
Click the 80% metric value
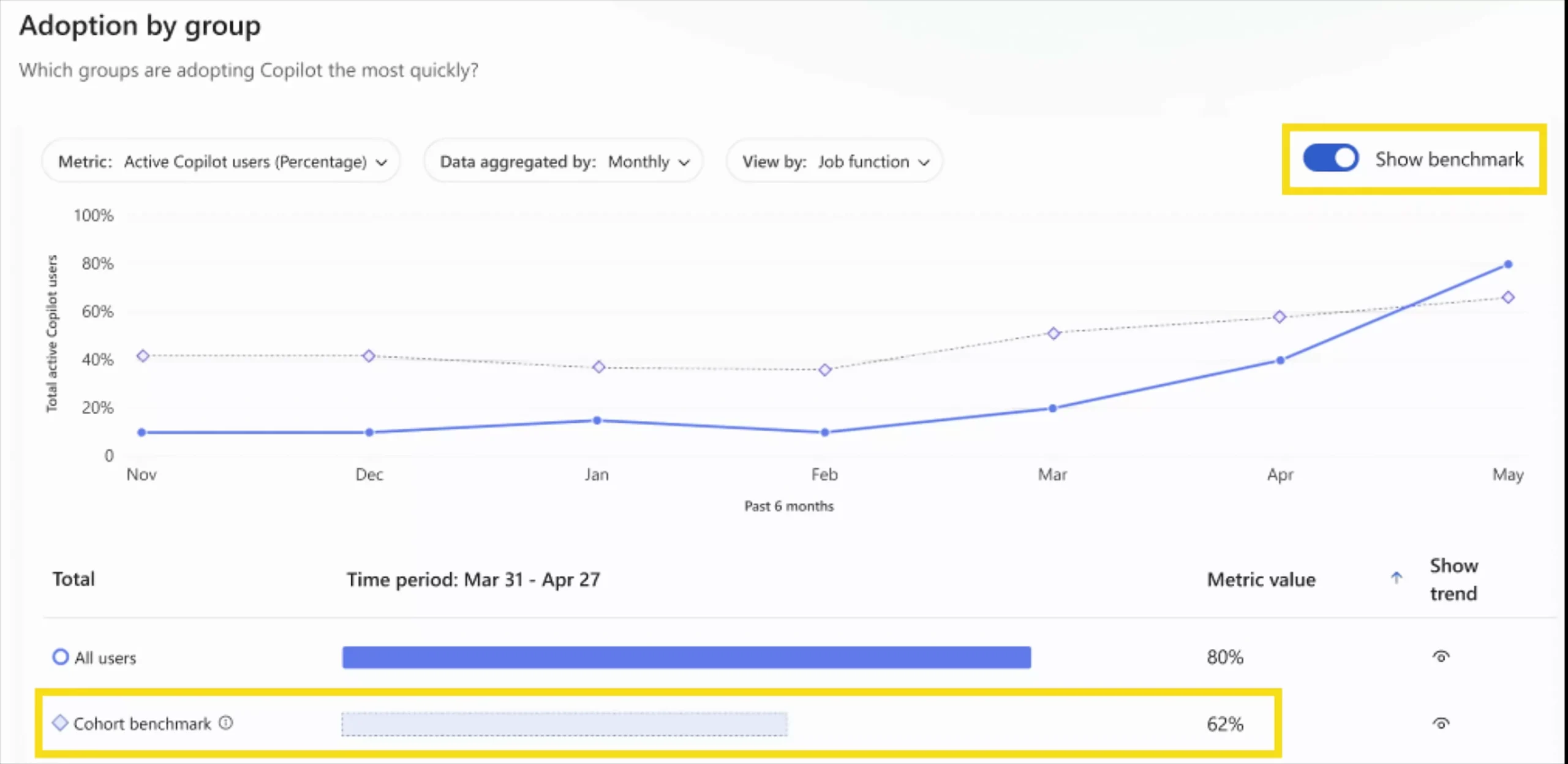(1224, 657)
